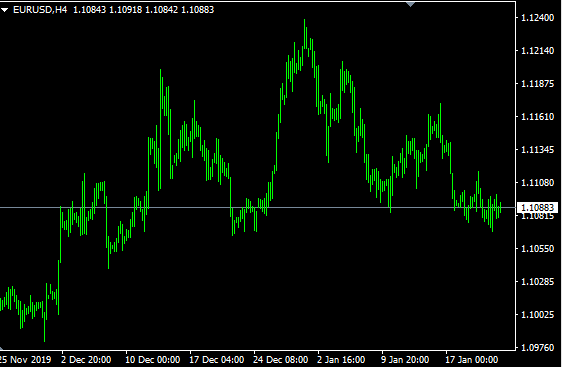Click the 2 Dec 20:00 time label
Viewport: 562px width, 367px height.
(x=86, y=359)
